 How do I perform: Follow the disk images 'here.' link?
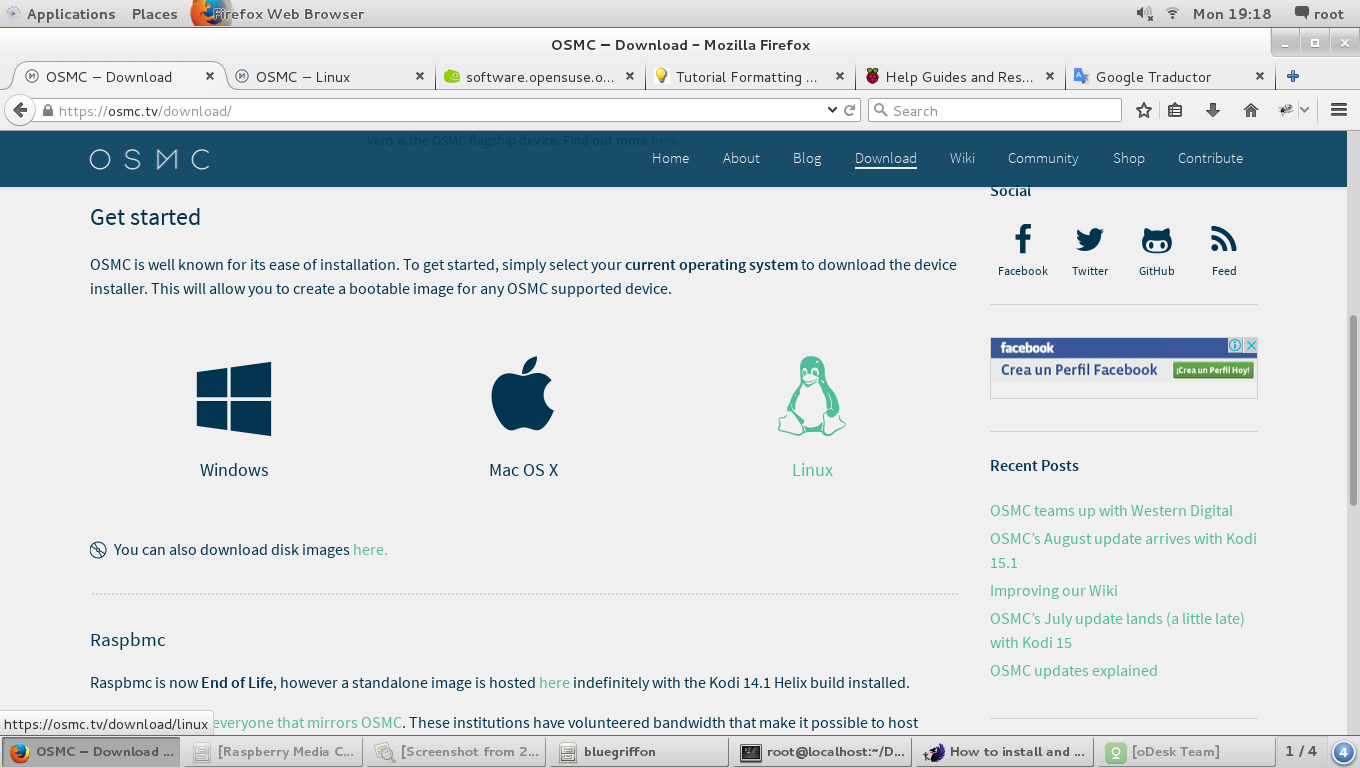click(370, 549)
